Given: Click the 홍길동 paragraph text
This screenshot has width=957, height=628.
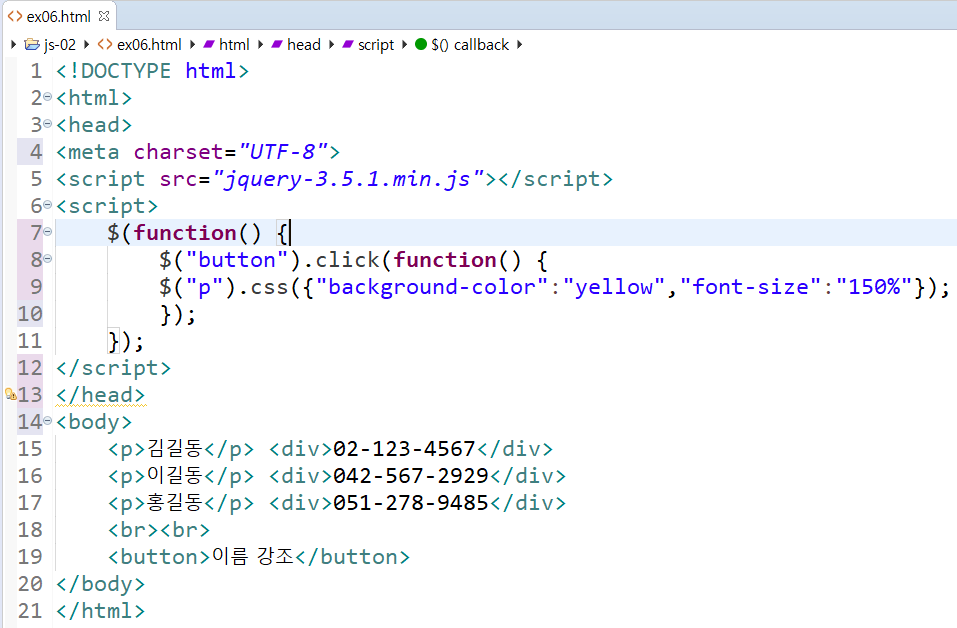Looking at the screenshot, I should pyautogui.click(x=175, y=502).
